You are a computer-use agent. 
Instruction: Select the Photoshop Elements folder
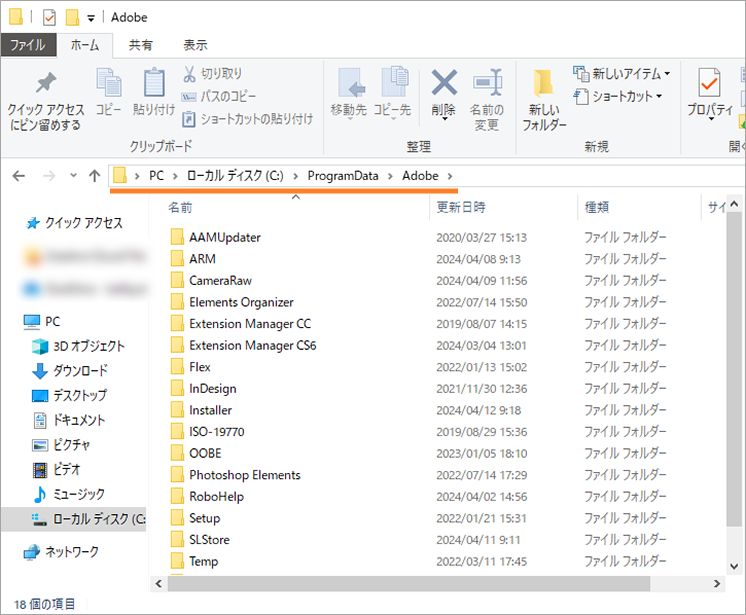point(236,475)
